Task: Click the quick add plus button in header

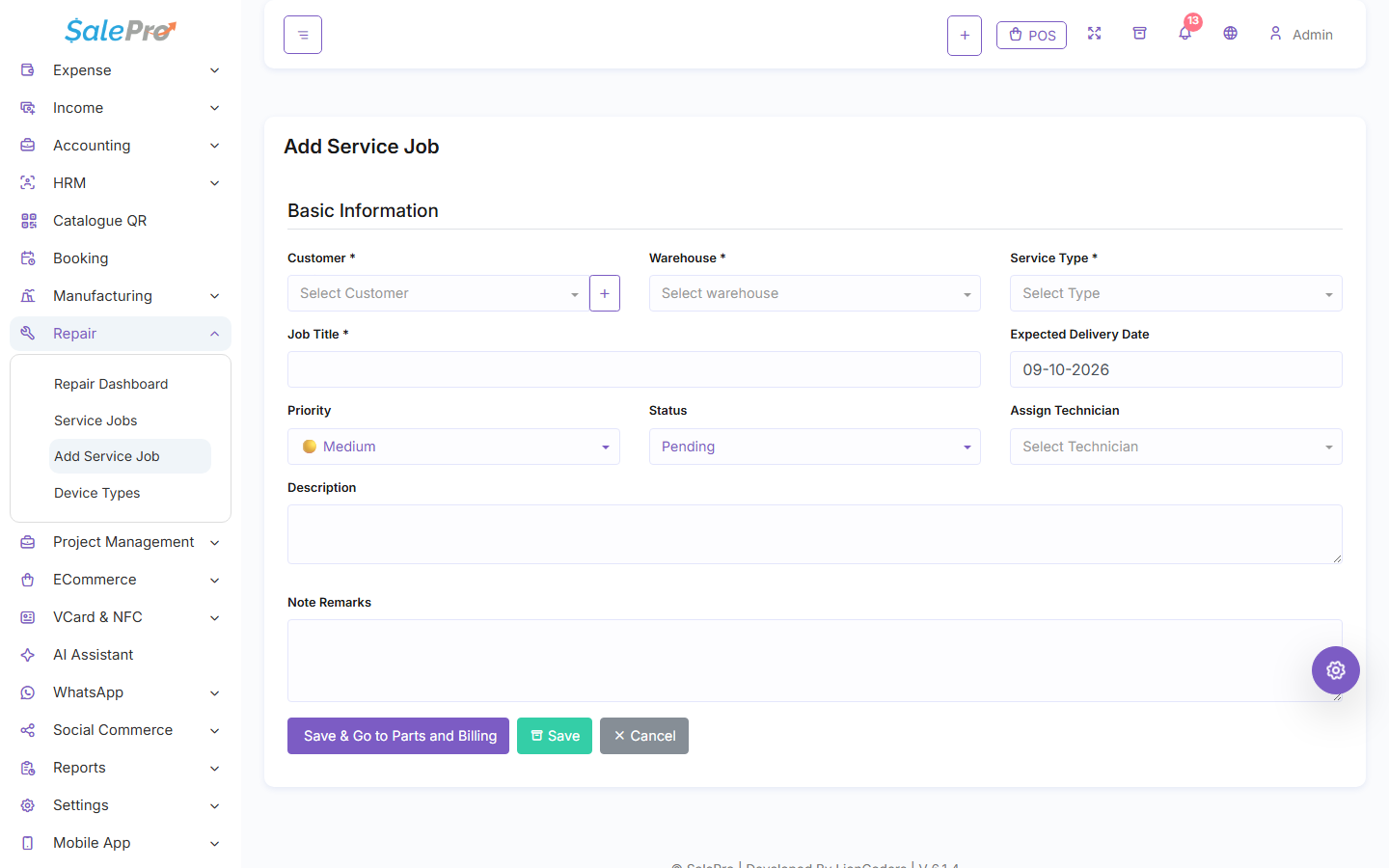Action: click(965, 36)
